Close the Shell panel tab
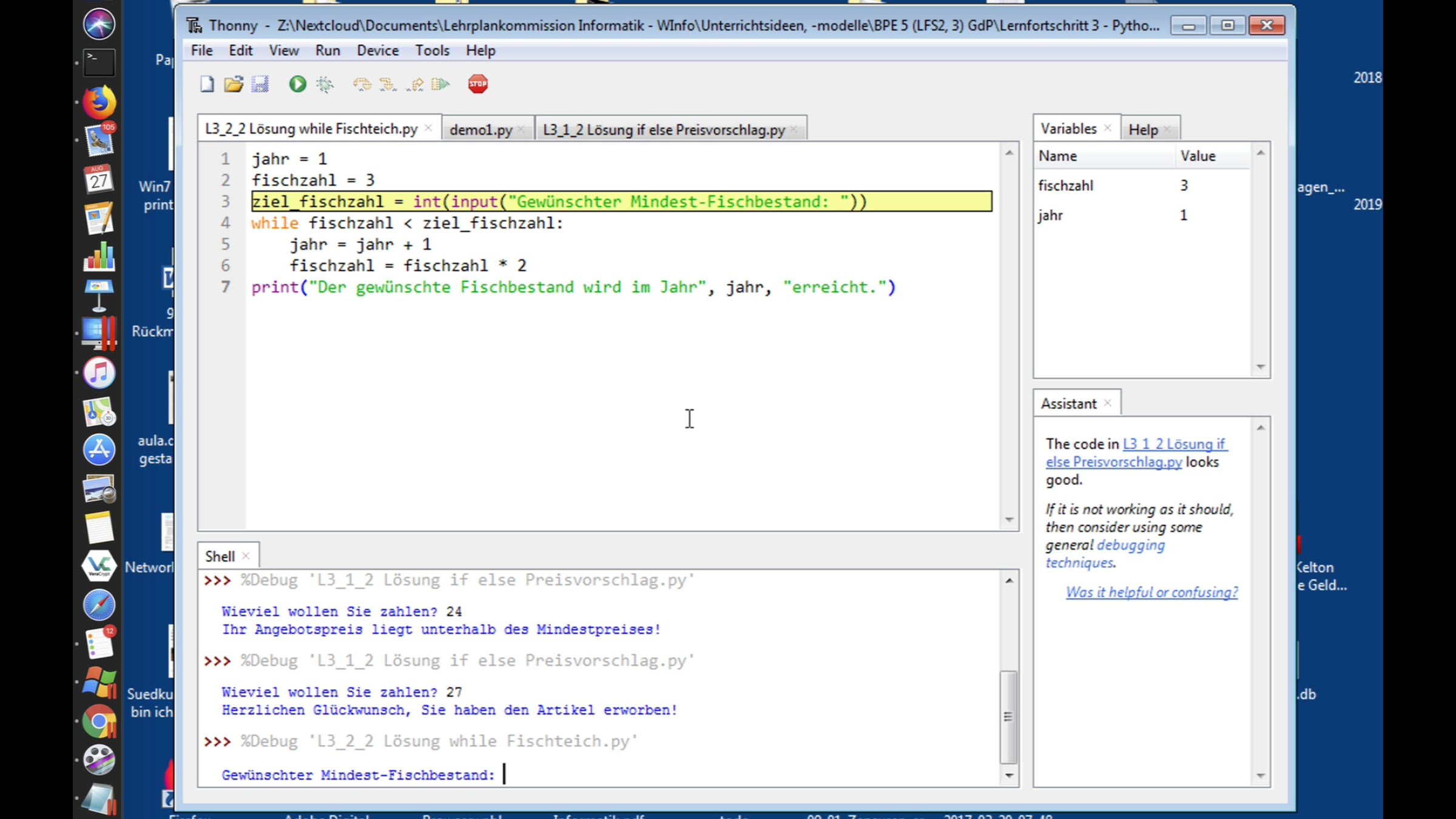Image resolution: width=1456 pixels, height=819 pixels. click(246, 556)
